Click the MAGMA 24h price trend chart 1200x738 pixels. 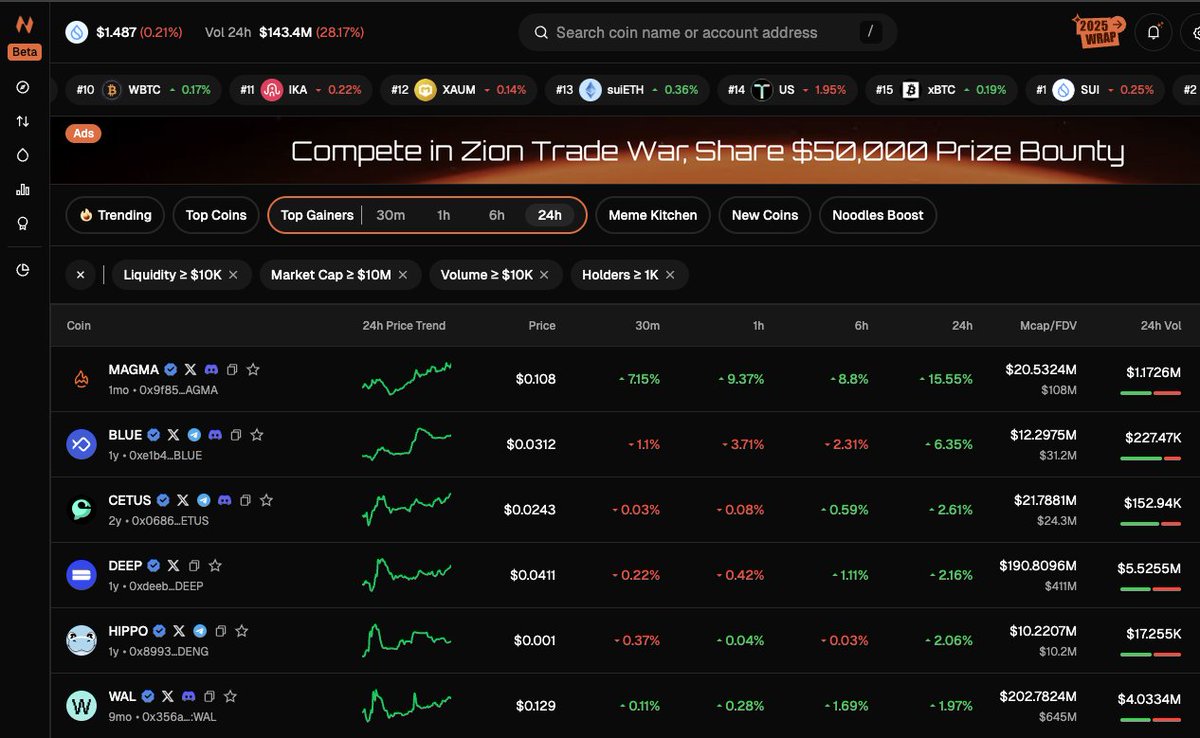(x=406, y=379)
